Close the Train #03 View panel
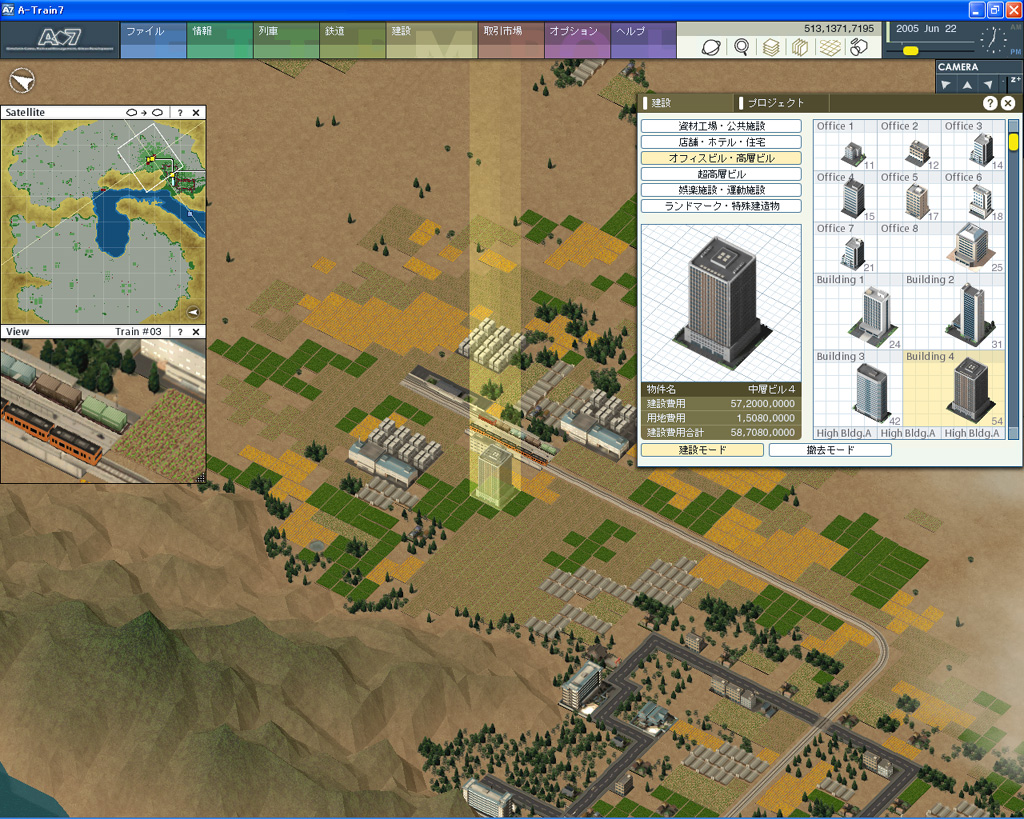1024x819 pixels. click(196, 332)
